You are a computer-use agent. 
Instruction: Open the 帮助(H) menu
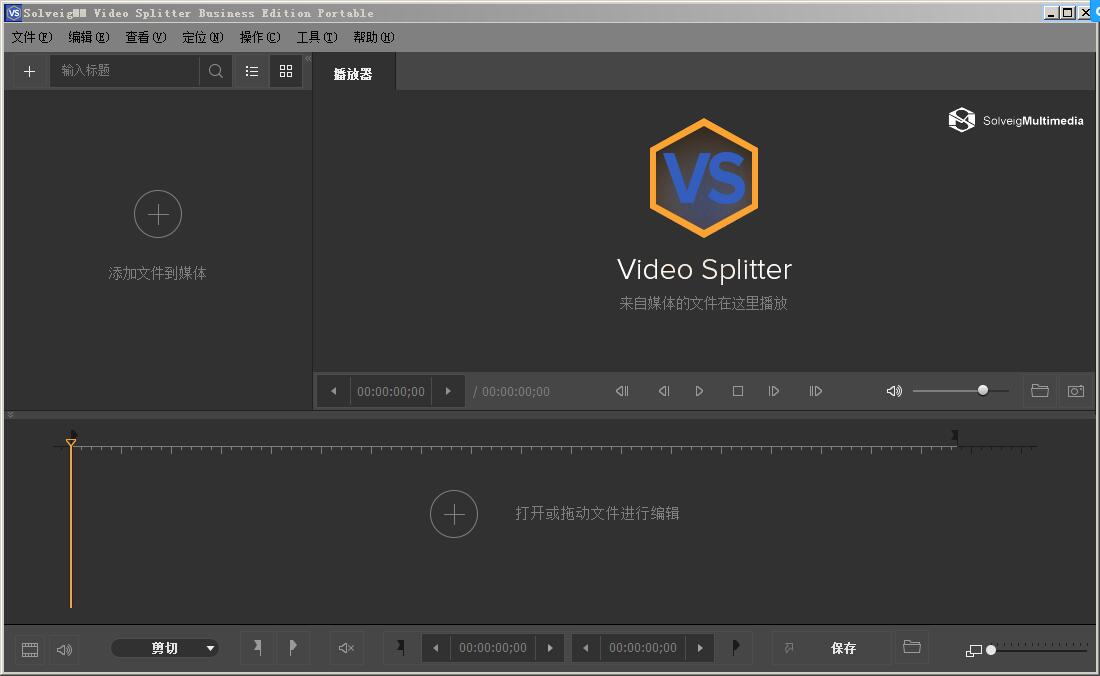click(x=374, y=37)
